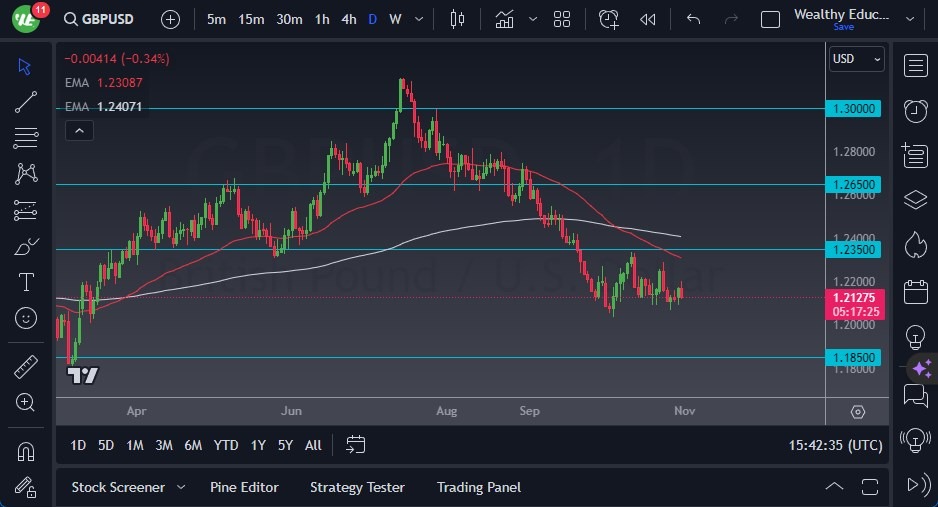Image resolution: width=938 pixels, height=507 pixels.
Task: Click the Save link under layout name
Action: (843, 27)
